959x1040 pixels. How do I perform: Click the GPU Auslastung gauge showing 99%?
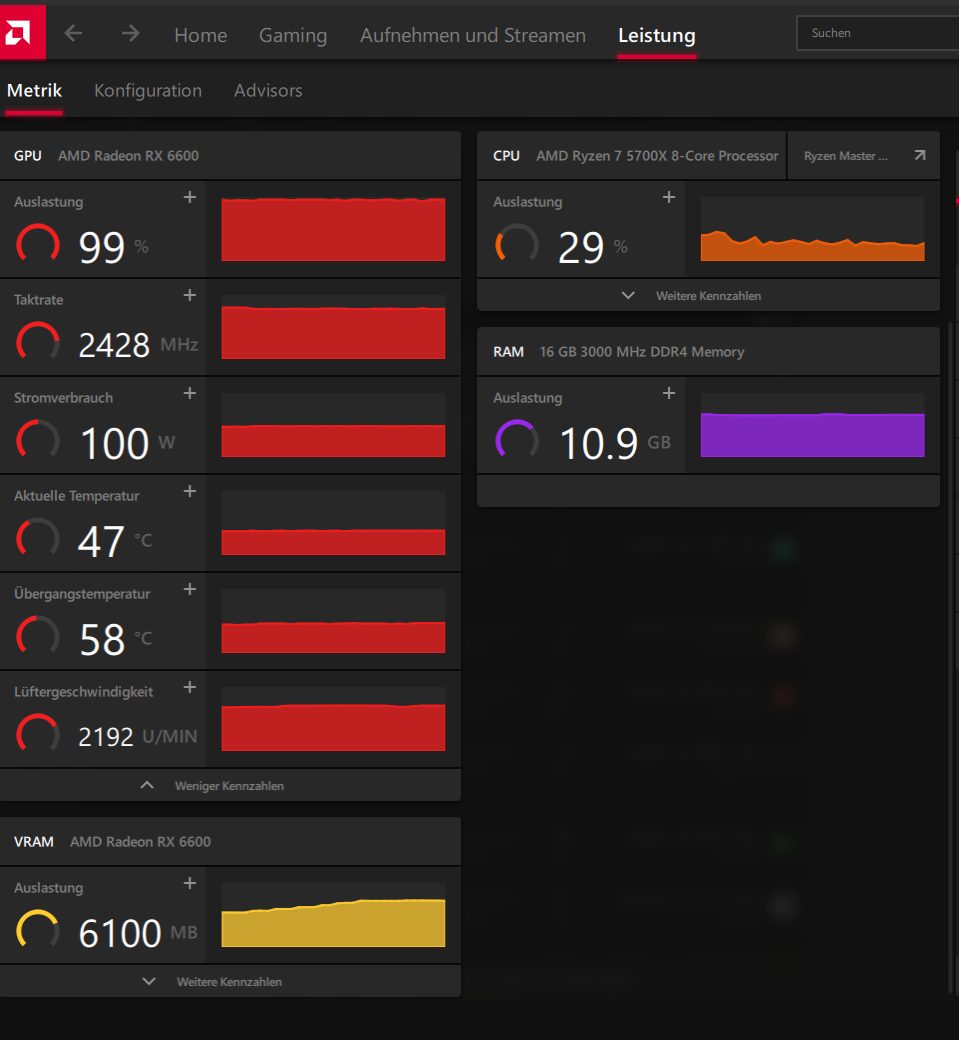(38, 243)
